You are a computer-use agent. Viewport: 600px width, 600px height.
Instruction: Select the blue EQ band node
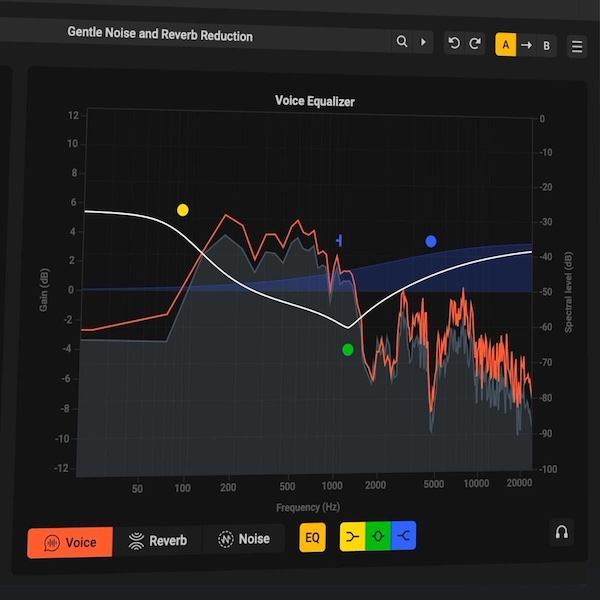[x=431, y=241]
